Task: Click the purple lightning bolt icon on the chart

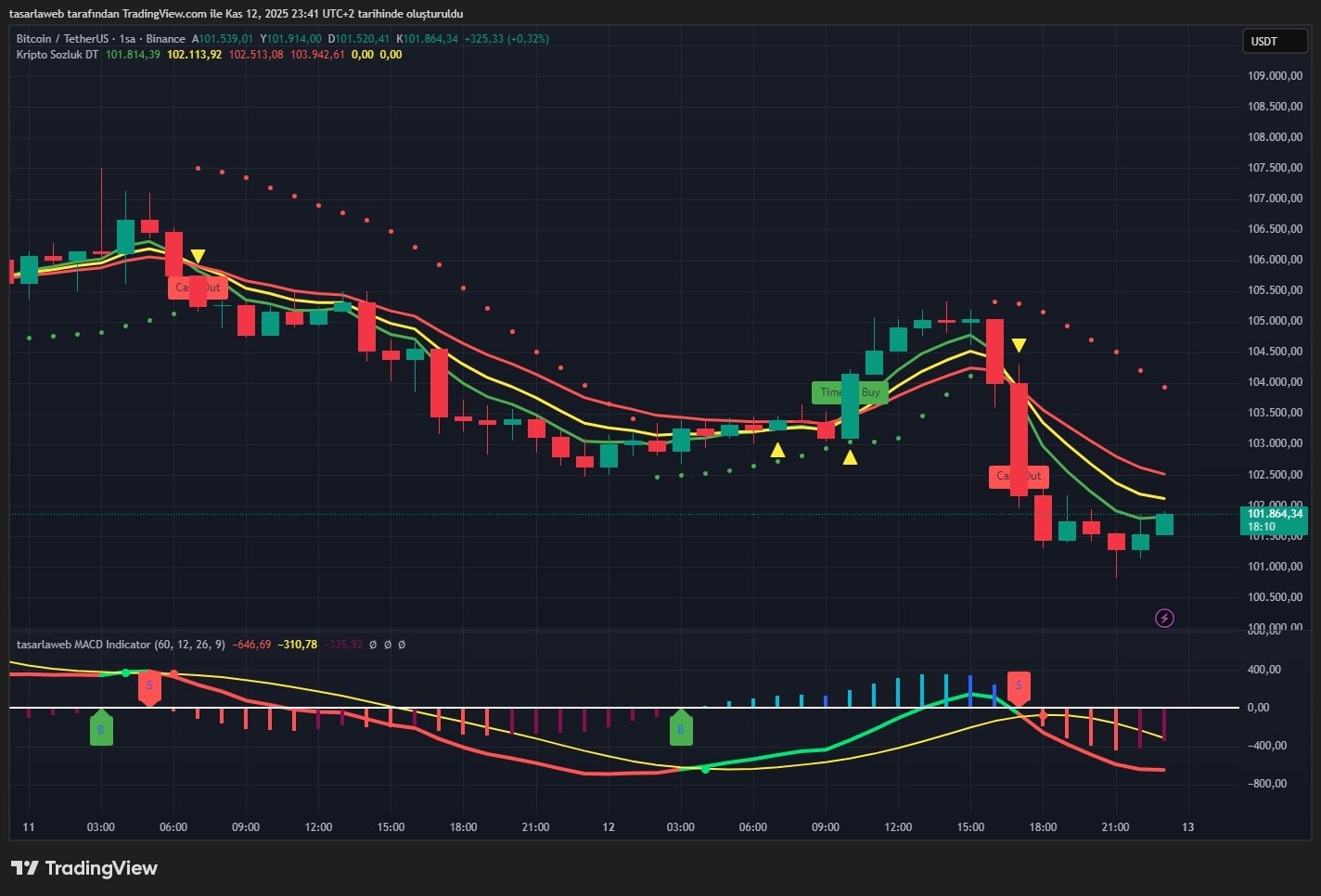Action: click(x=1164, y=618)
